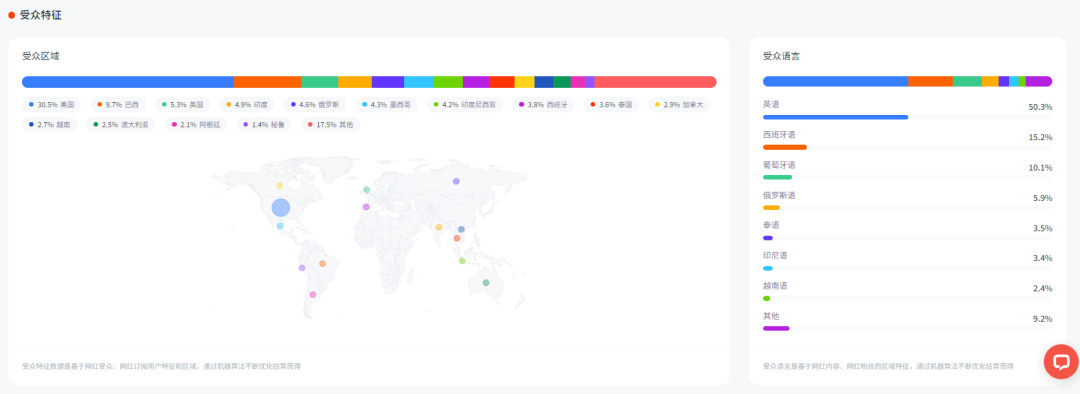This screenshot has width=1080, height=394.
Task: Click the 受众特征 section heading
Action: click(41, 14)
